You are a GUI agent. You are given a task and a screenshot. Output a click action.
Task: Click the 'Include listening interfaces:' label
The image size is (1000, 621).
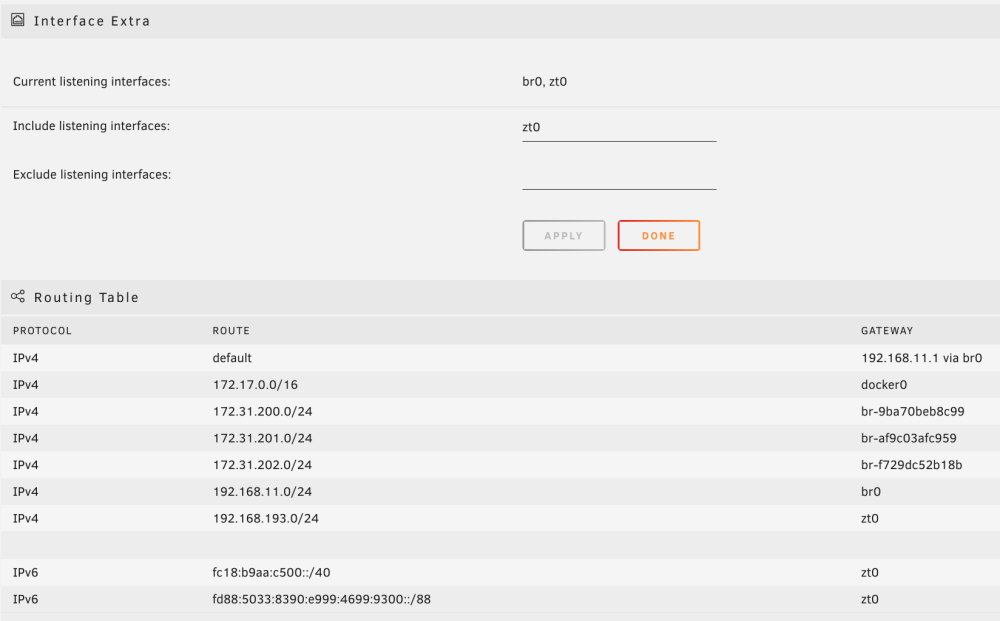click(91, 126)
